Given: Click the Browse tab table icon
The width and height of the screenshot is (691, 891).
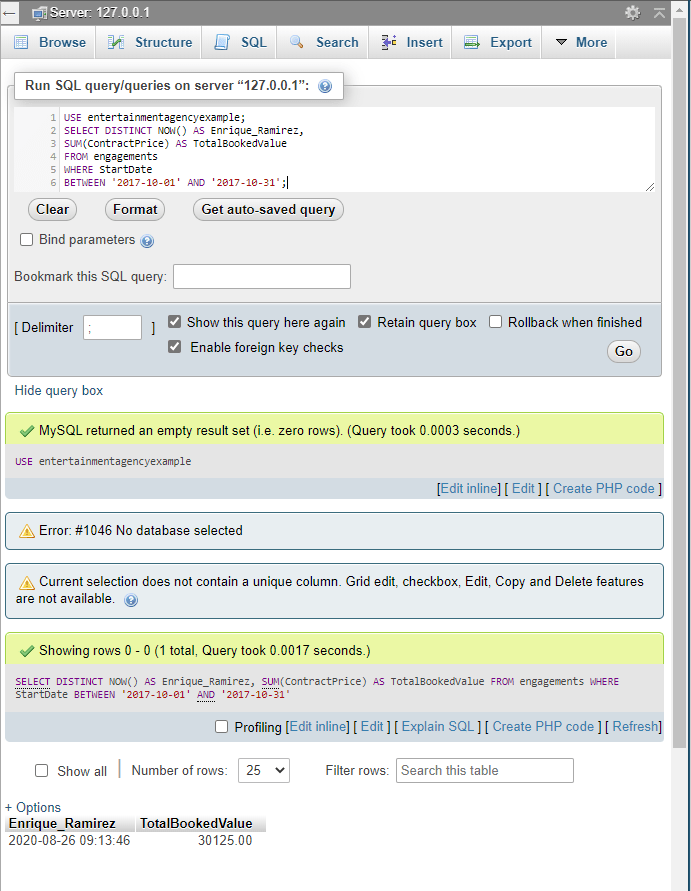Looking at the screenshot, I should pyautogui.click(x=21, y=42).
